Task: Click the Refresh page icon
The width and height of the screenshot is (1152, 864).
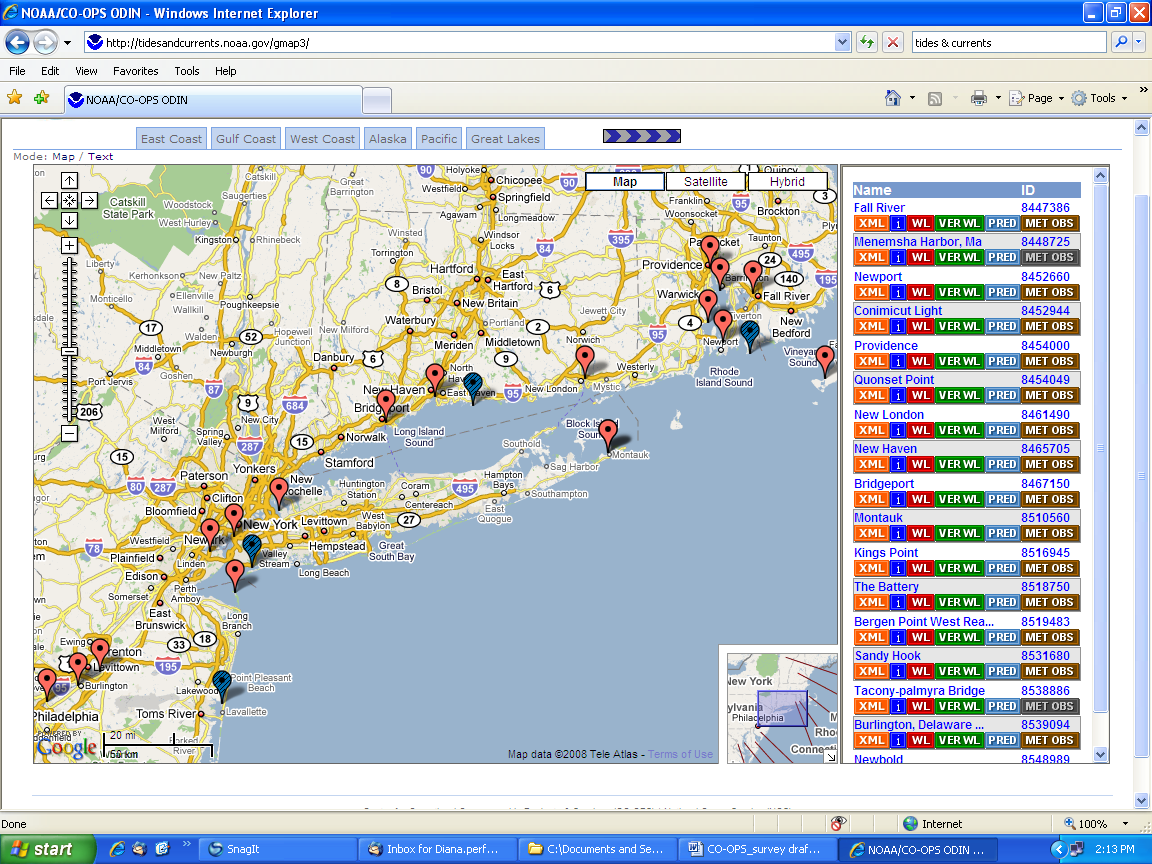Action: click(x=867, y=43)
